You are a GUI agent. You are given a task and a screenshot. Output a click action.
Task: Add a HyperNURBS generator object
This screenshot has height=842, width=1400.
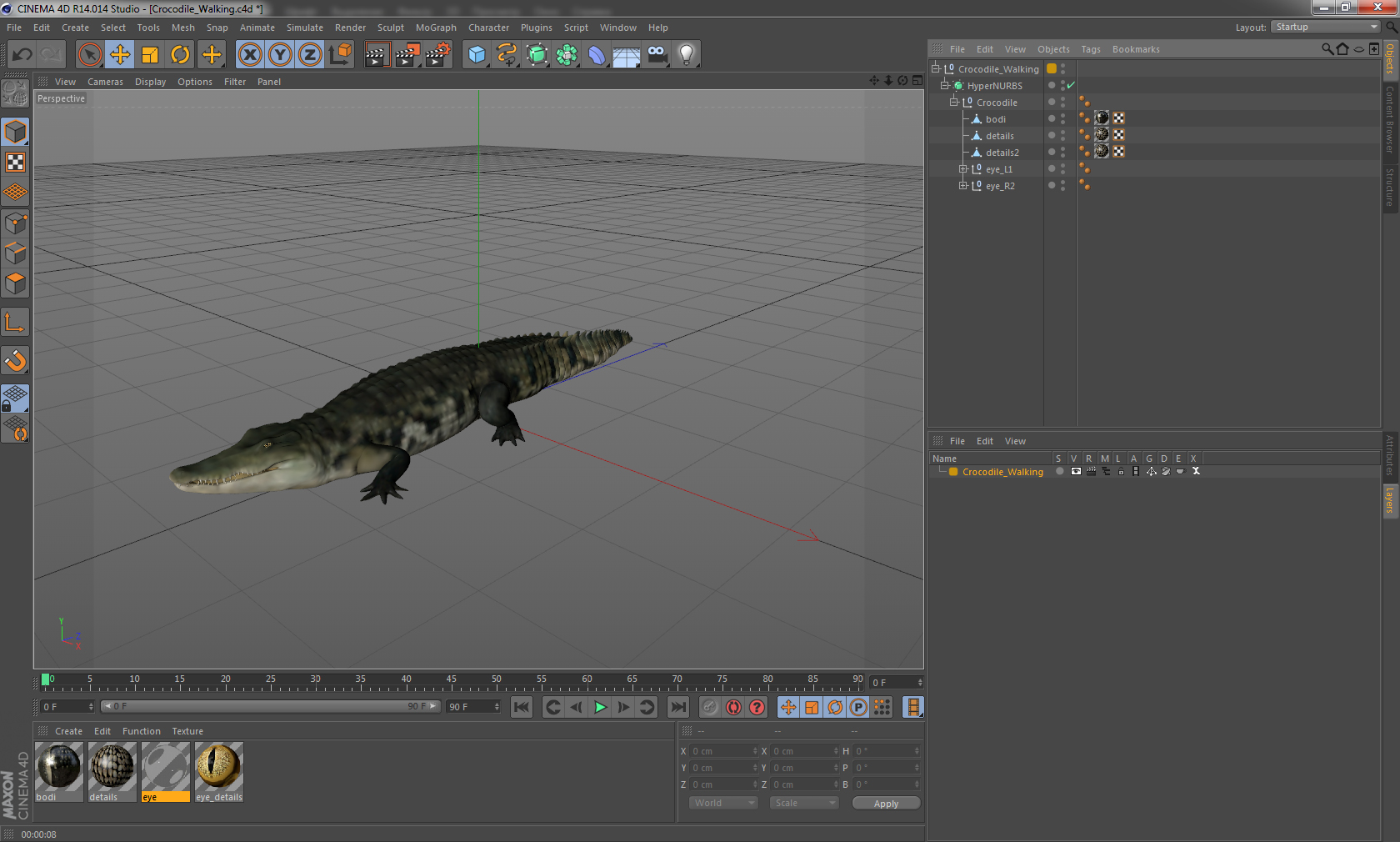(x=537, y=55)
